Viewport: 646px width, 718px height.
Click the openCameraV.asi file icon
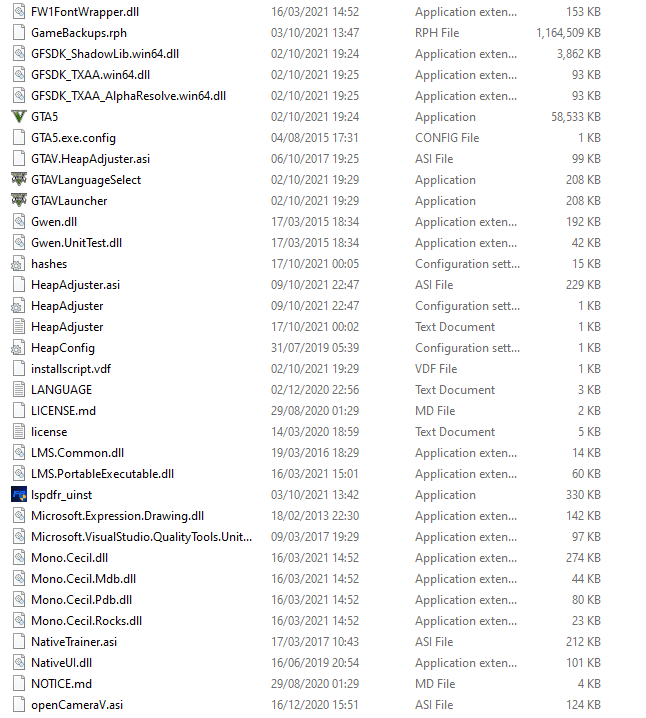(x=19, y=704)
